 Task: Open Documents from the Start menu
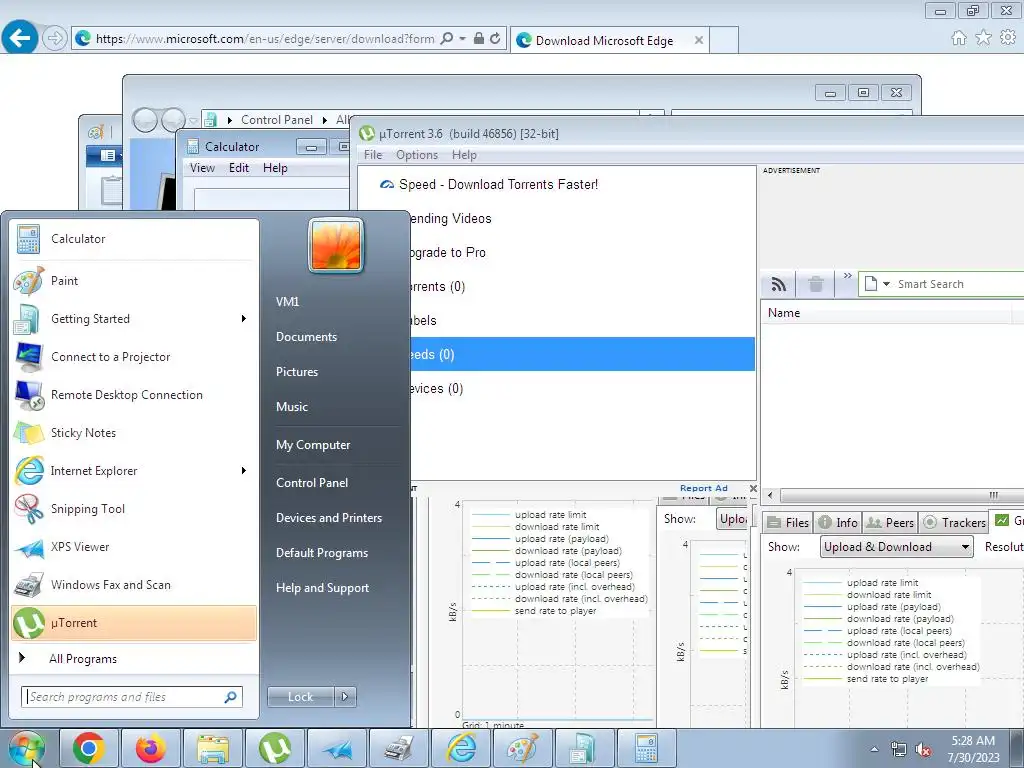click(306, 337)
